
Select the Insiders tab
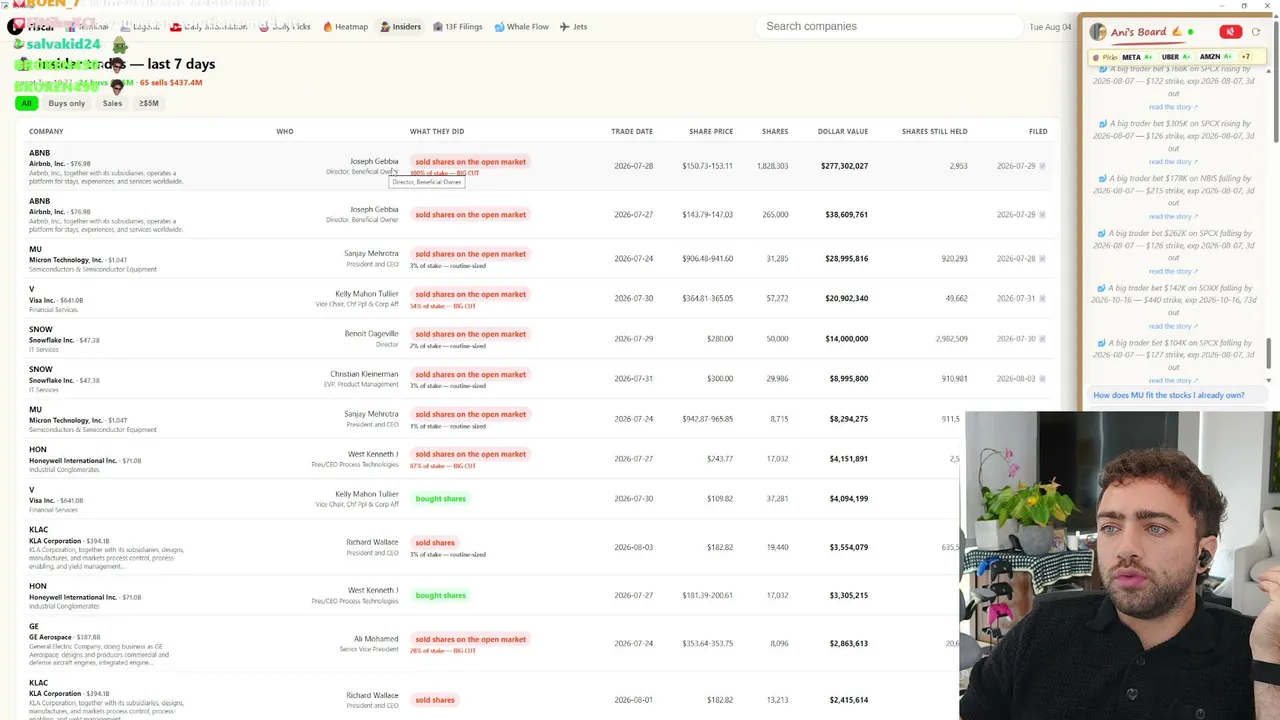point(401,26)
